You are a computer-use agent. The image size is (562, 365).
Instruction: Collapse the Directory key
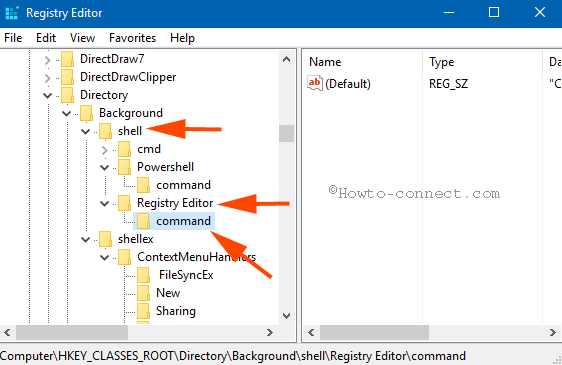tap(47, 95)
